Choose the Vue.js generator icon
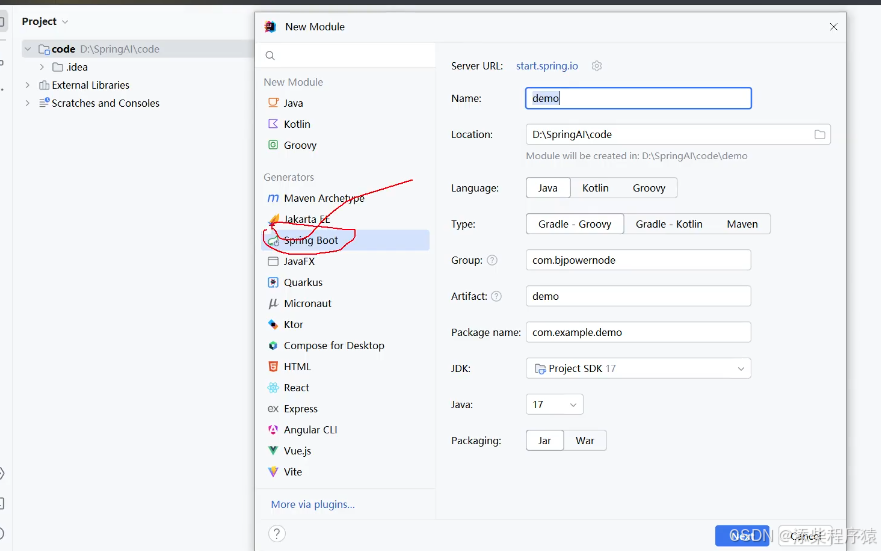This screenshot has height=551, width=881. pyautogui.click(x=273, y=450)
